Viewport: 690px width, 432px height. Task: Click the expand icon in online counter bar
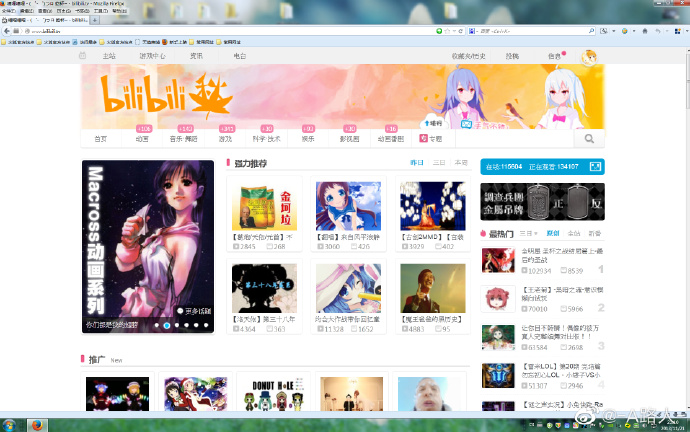[595, 167]
